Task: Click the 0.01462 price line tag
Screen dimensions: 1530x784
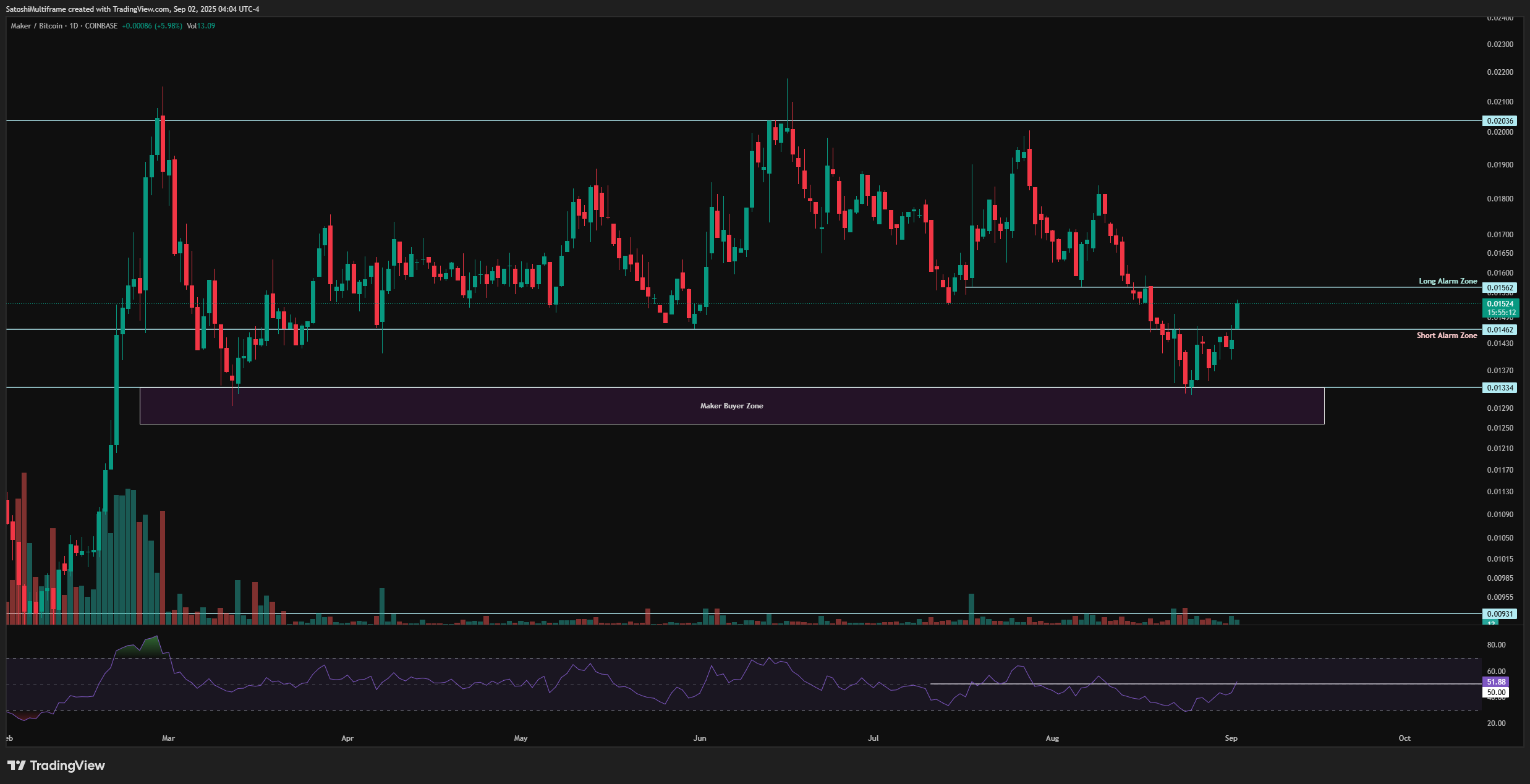Action: (x=1500, y=330)
